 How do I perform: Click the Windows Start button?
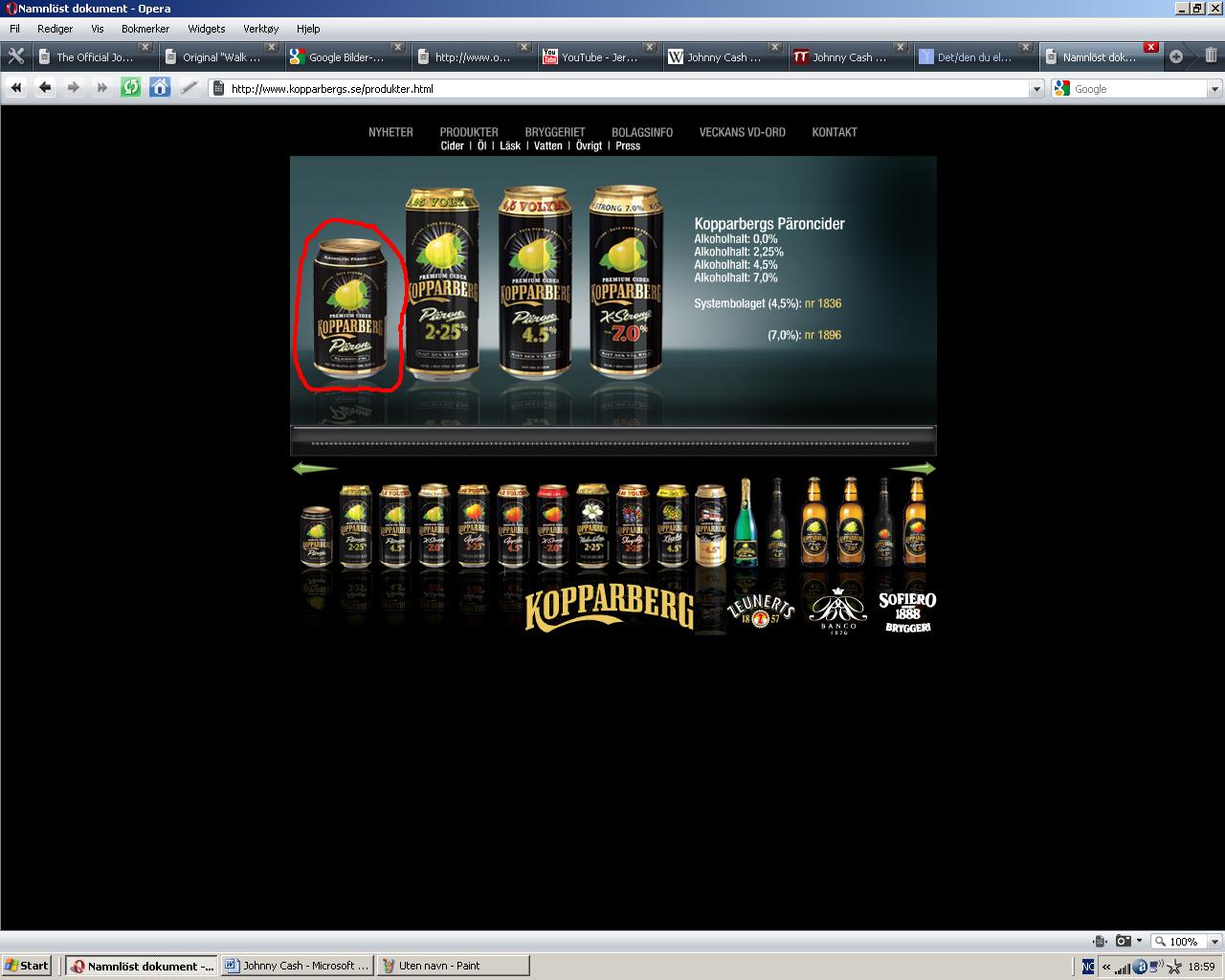pyautogui.click(x=27, y=966)
